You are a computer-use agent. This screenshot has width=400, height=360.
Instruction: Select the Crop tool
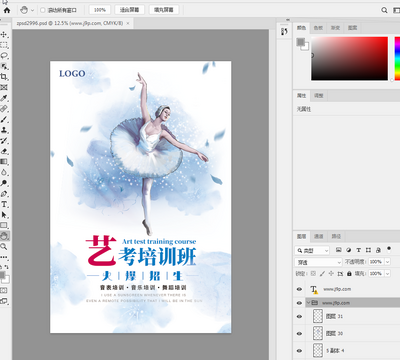coord(4,77)
